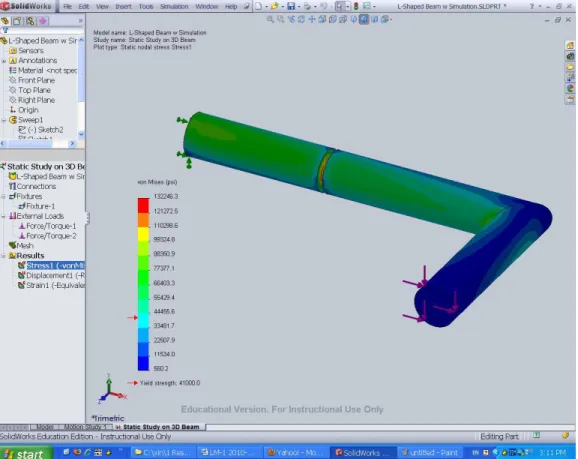
Task: Collapse the Sweep1 feature node
Action: [x=4, y=120]
